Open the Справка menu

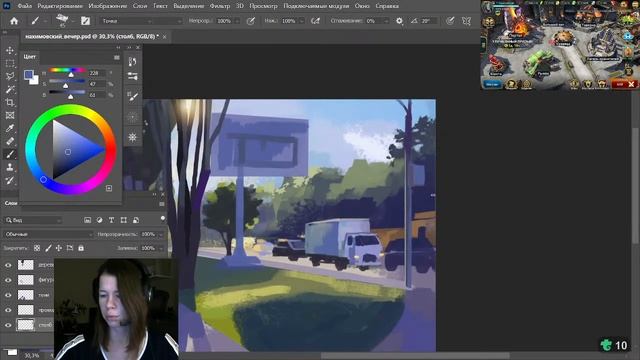pyautogui.click(x=387, y=6)
